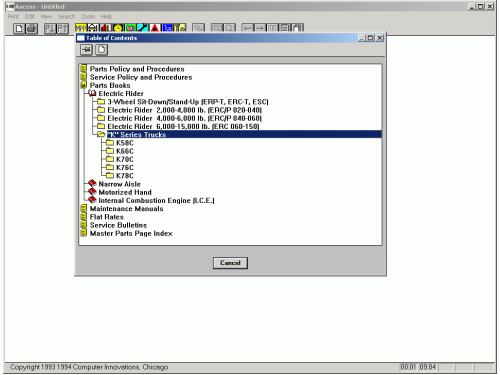This screenshot has height=375, width=500.
Task: Click the wrench icon on cyan background
Action: [143, 28]
